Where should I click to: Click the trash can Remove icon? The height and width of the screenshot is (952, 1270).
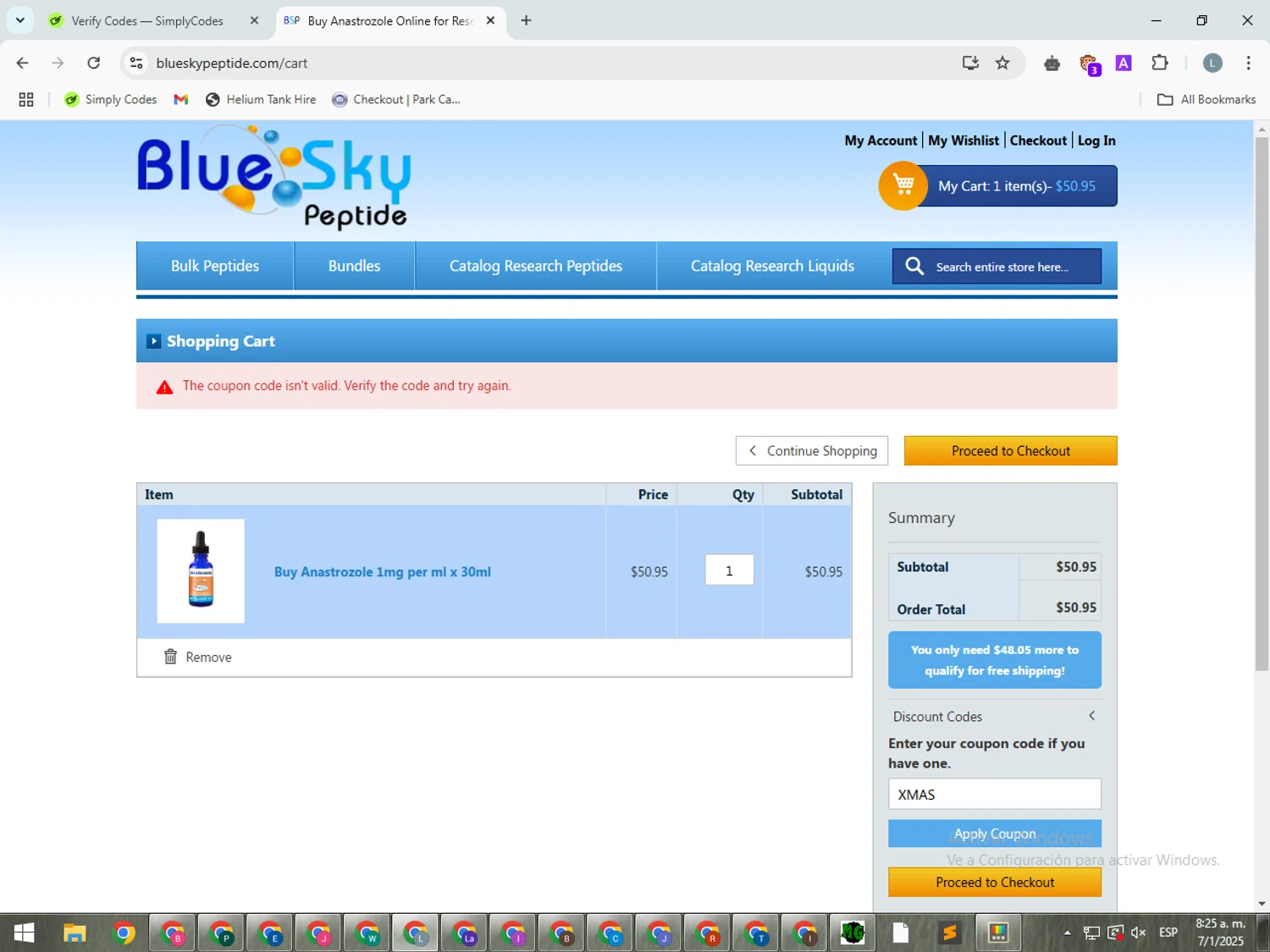click(170, 657)
